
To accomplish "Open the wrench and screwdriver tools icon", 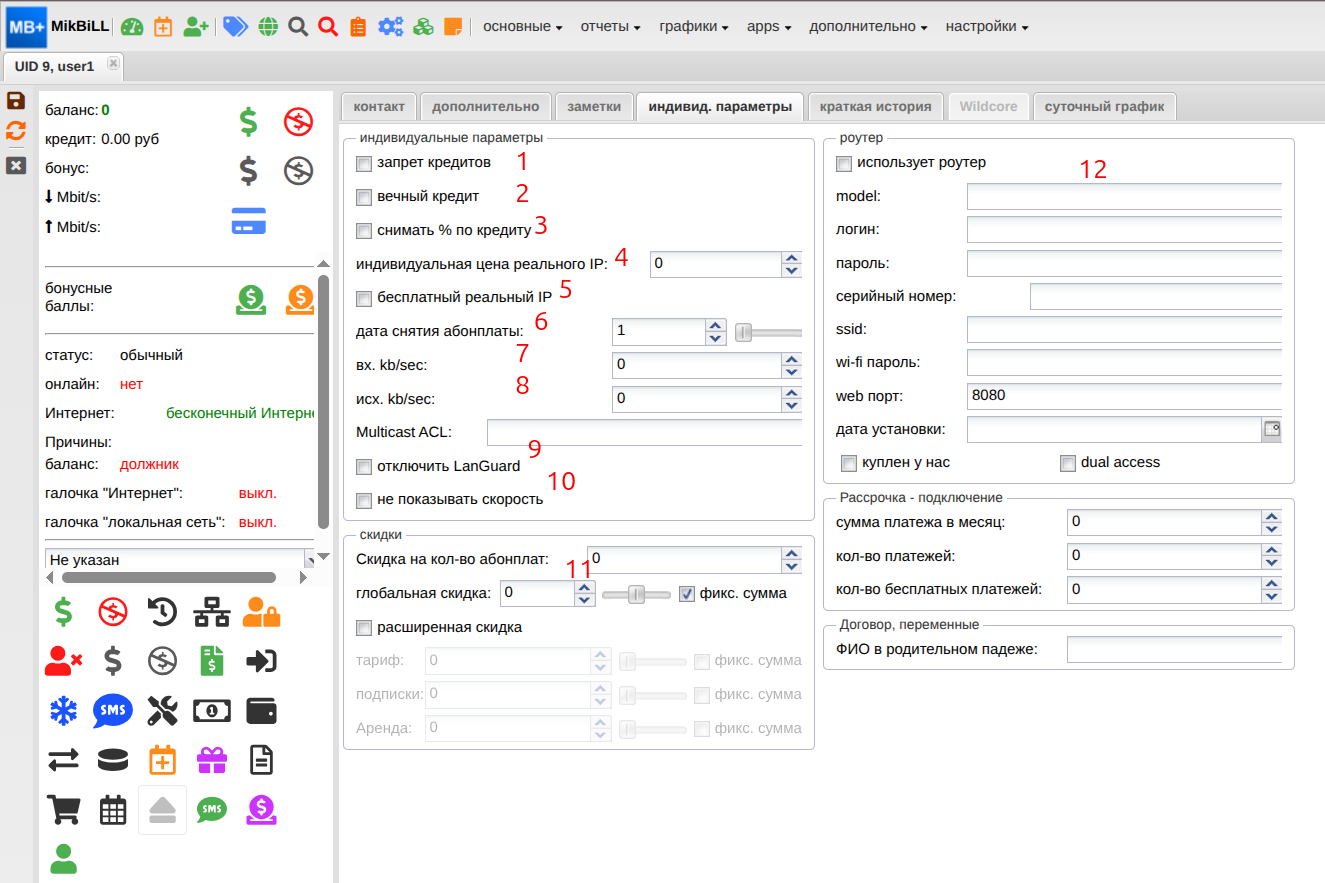I will (x=162, y=710).
